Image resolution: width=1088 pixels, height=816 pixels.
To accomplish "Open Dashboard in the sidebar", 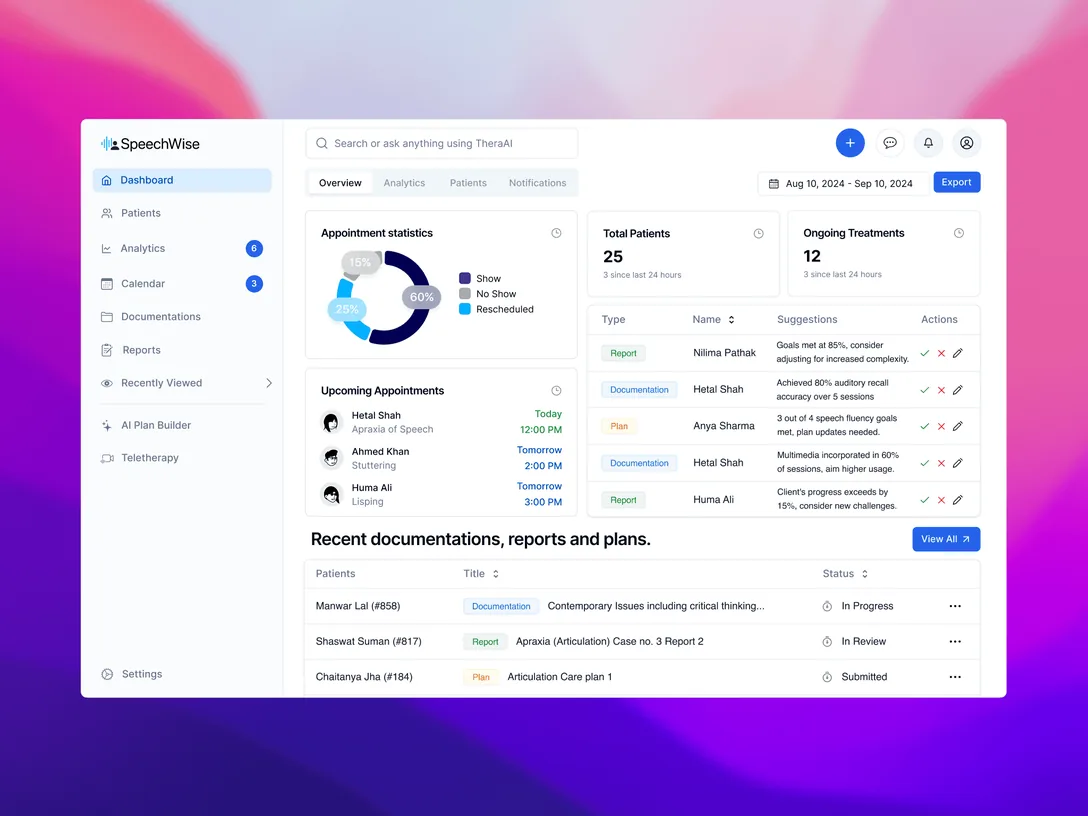I will point(182,180).
